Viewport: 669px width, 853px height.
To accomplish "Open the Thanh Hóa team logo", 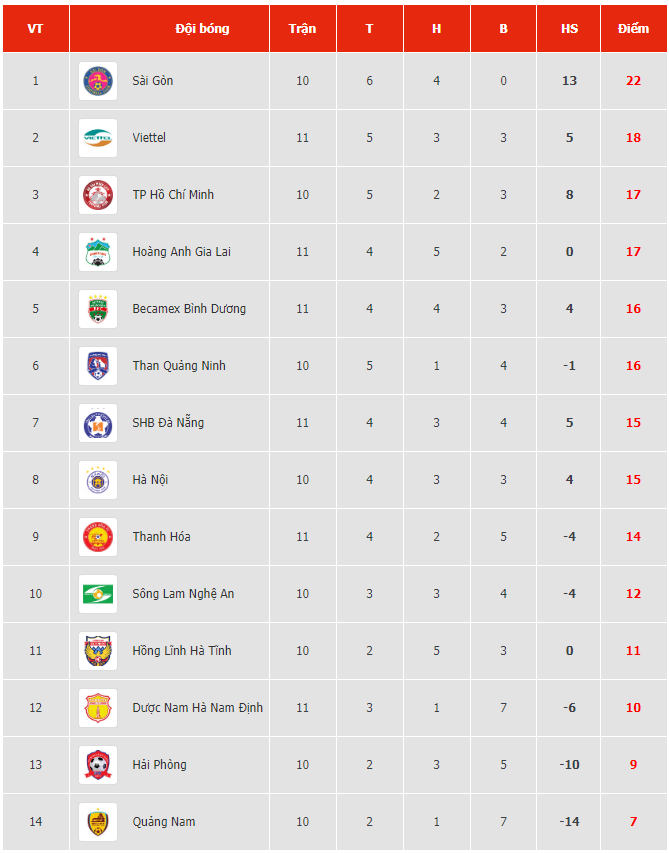I will (98, 537).
